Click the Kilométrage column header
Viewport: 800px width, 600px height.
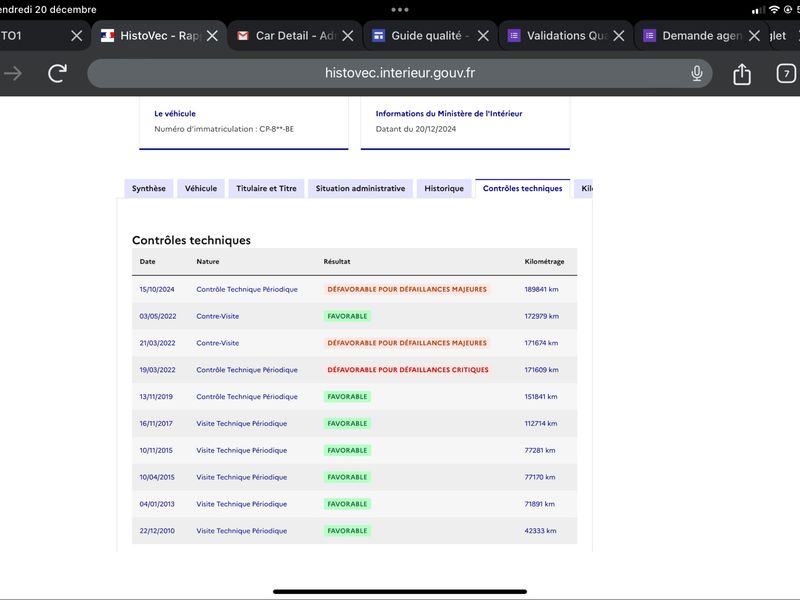pos(544,261)
